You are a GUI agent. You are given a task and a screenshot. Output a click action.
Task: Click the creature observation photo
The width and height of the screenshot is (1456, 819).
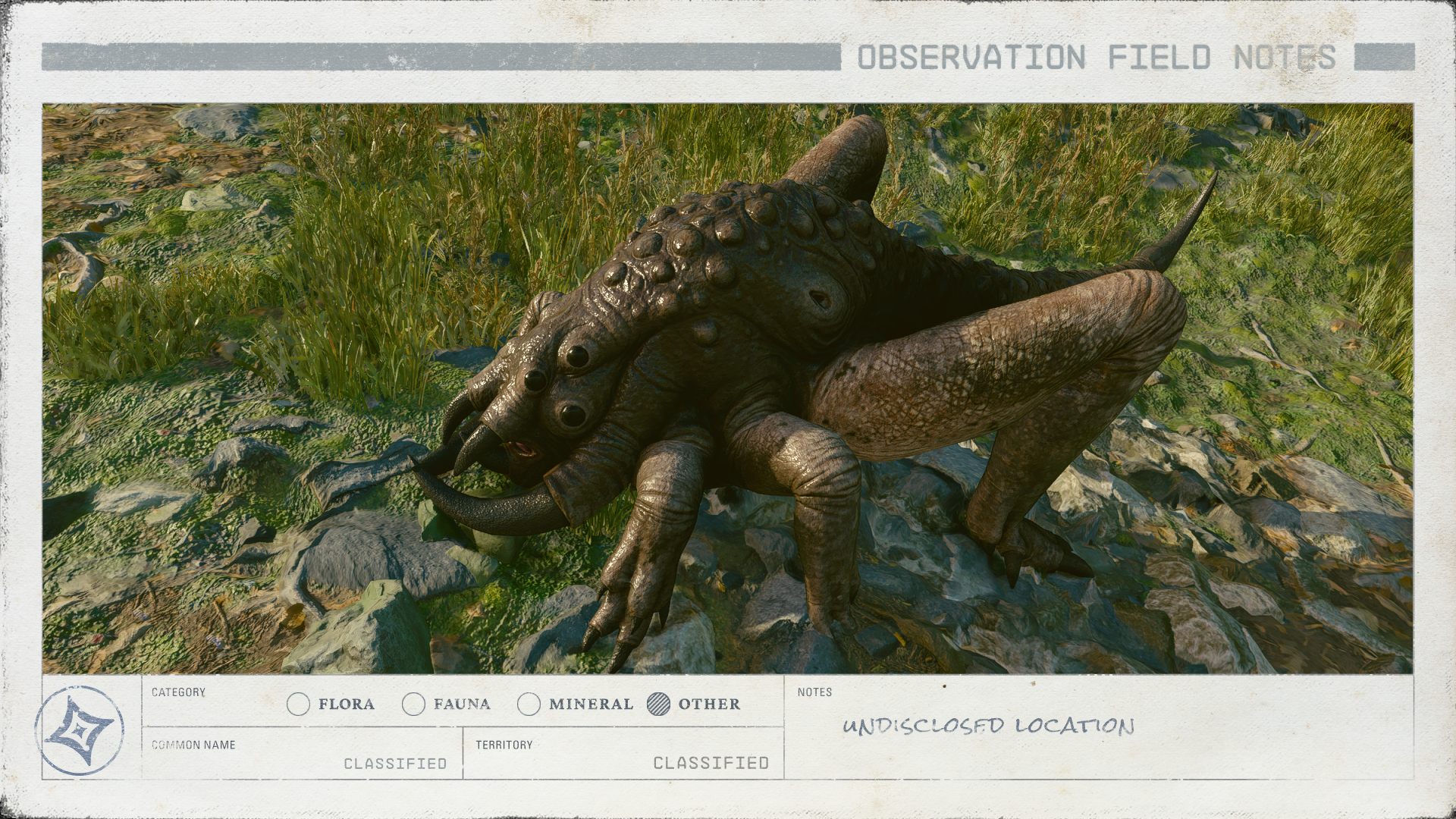[728, 388]
